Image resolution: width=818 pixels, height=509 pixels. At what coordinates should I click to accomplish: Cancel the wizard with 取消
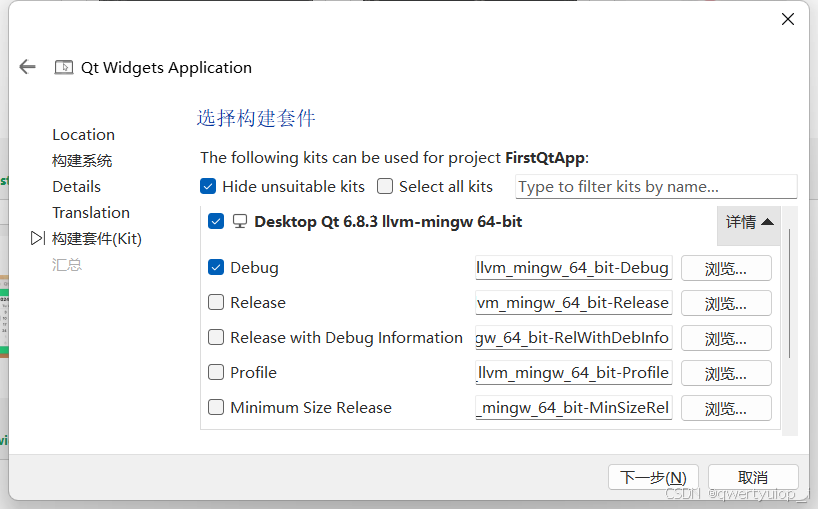(x=753, y=477)
